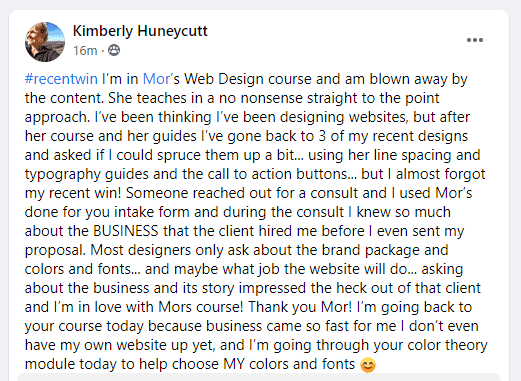Screen dimensions: 521x381
Task: Follow the #recentwin hashtag link
Action: [61, 79]
